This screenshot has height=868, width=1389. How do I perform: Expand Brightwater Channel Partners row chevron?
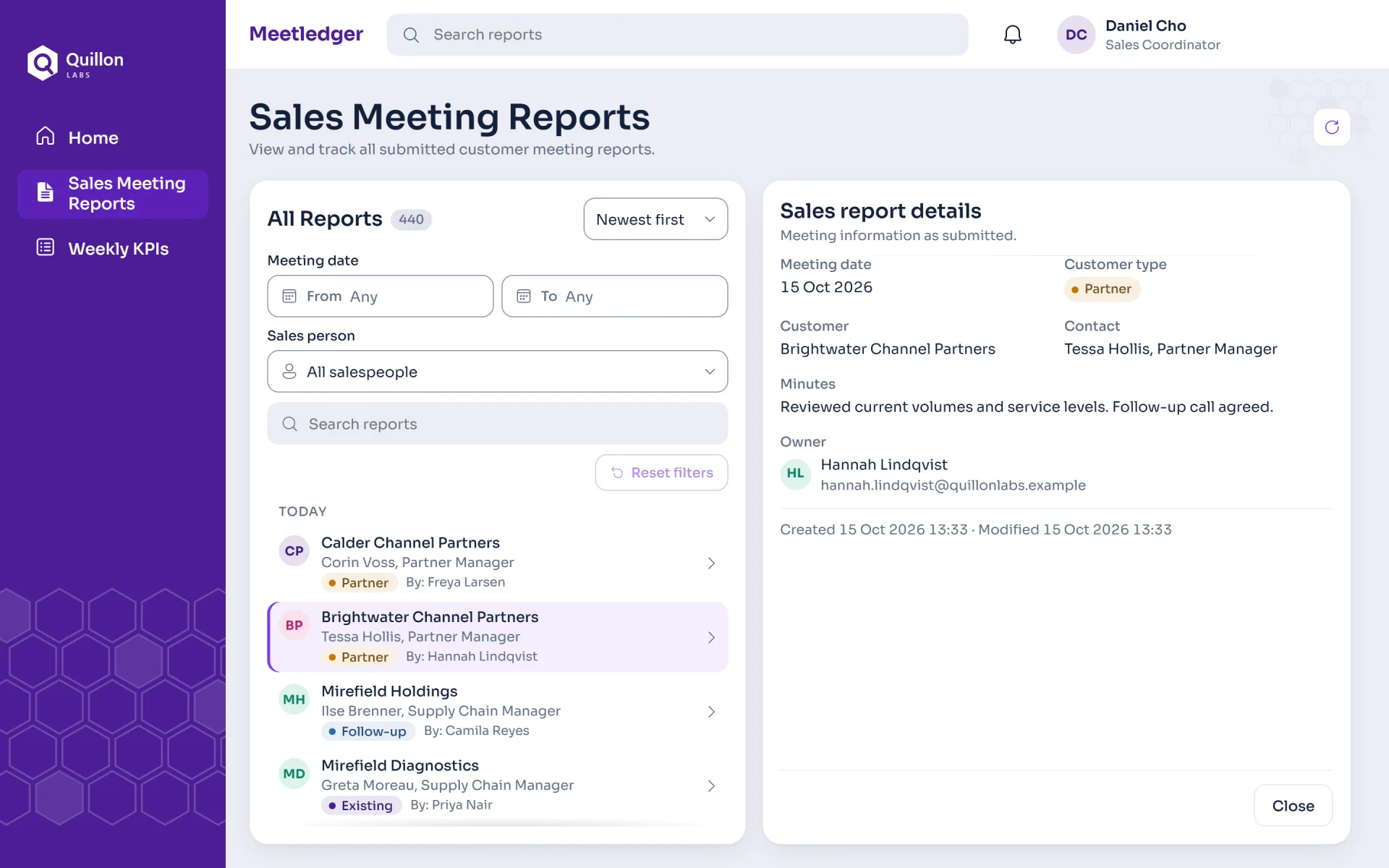[x=711, y=637]
